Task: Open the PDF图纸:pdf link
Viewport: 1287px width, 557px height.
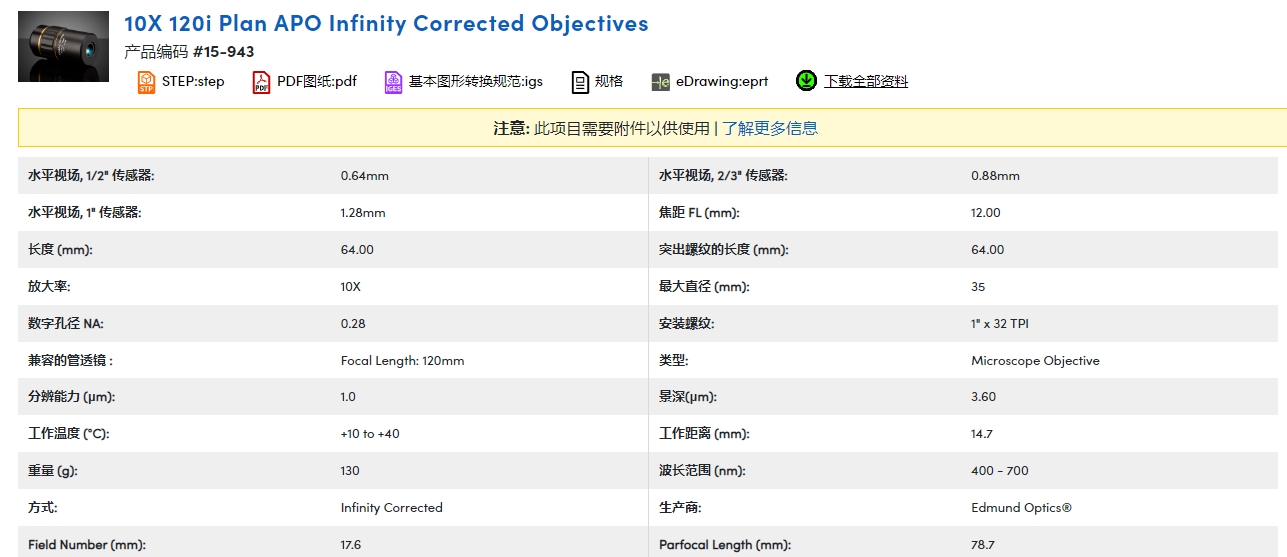Action: point(317,82)
